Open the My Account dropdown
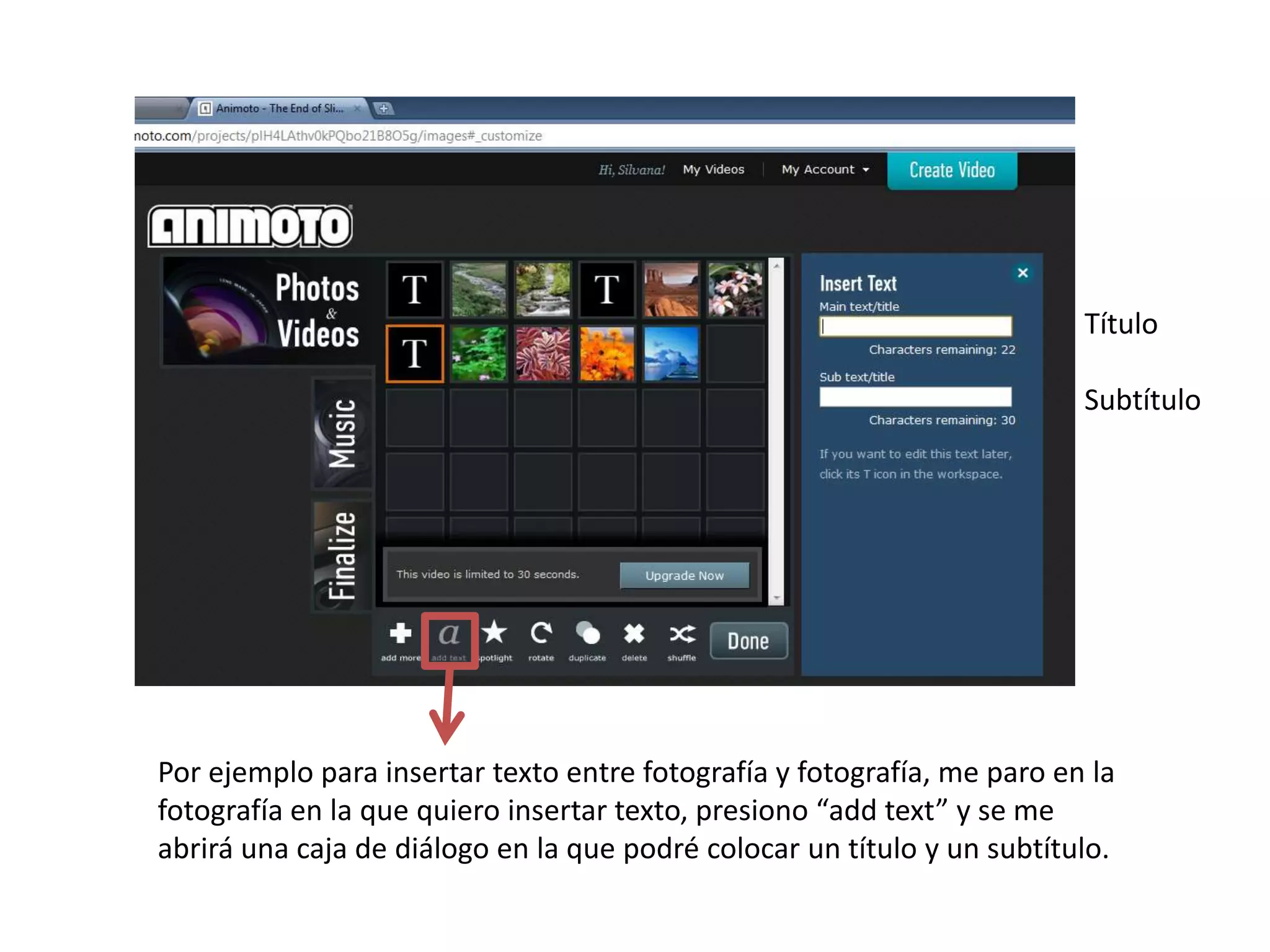 (825, 169)
